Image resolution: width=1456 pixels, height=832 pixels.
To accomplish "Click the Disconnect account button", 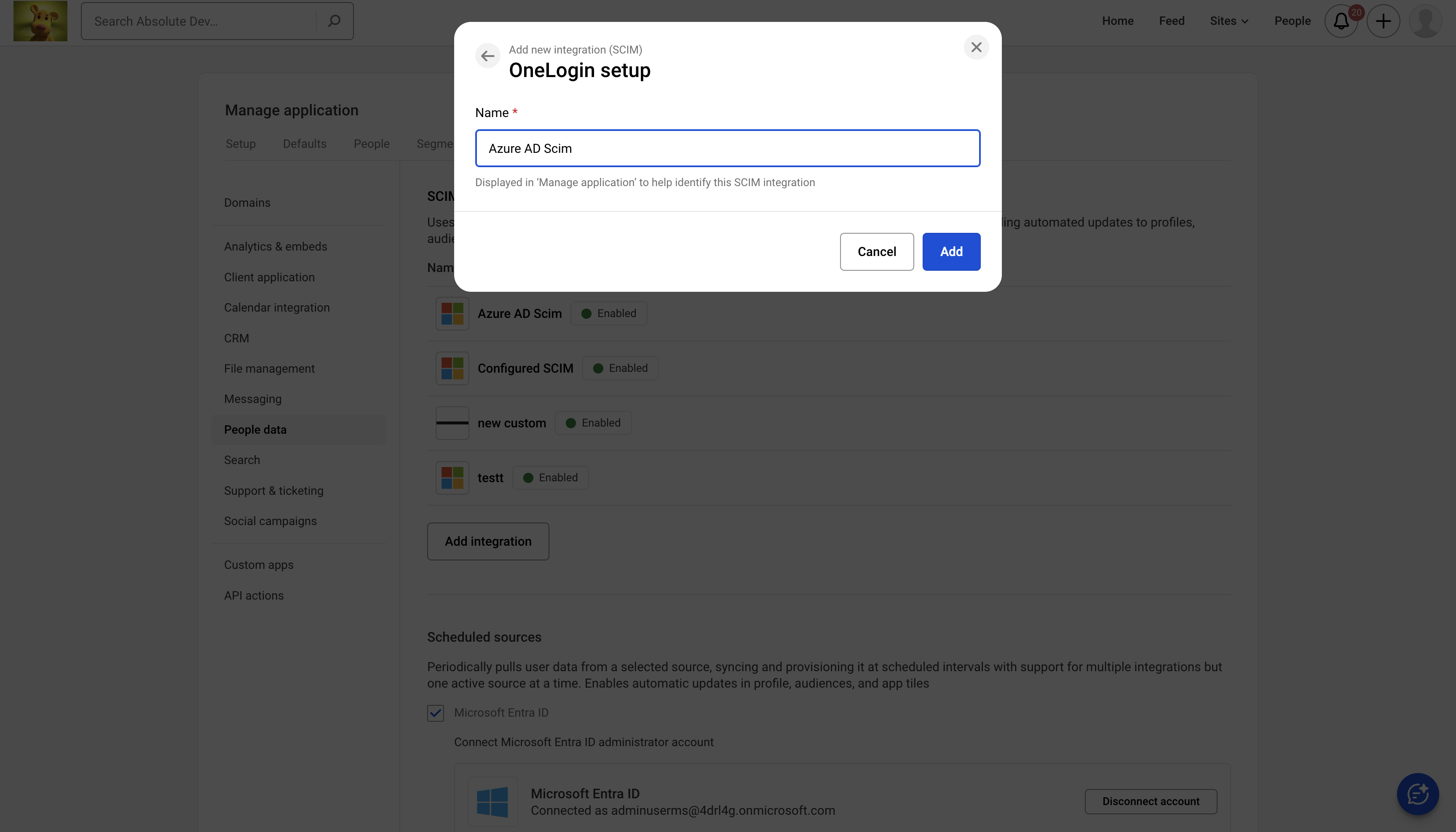I will 1150,801.
